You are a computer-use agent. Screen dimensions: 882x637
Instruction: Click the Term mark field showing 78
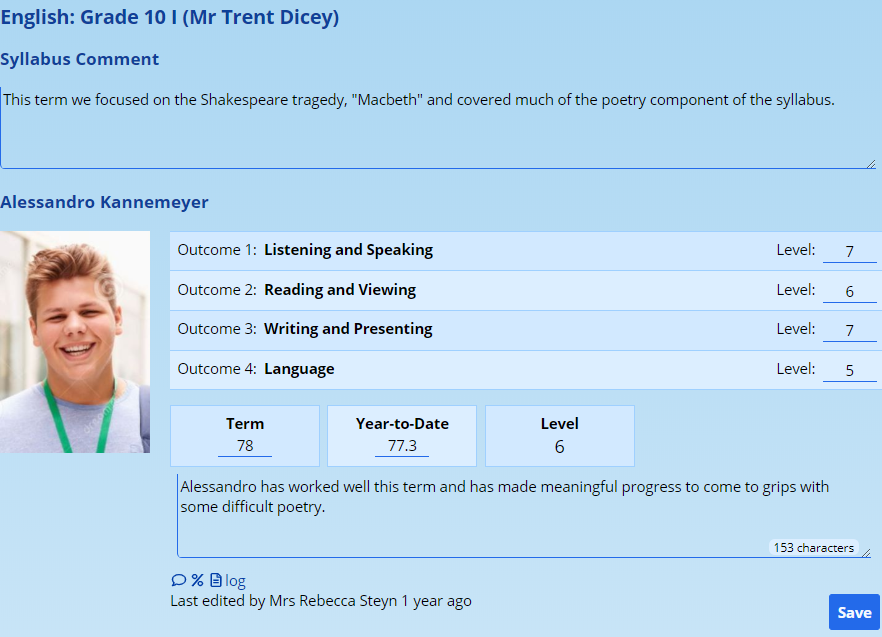point(245,446)
